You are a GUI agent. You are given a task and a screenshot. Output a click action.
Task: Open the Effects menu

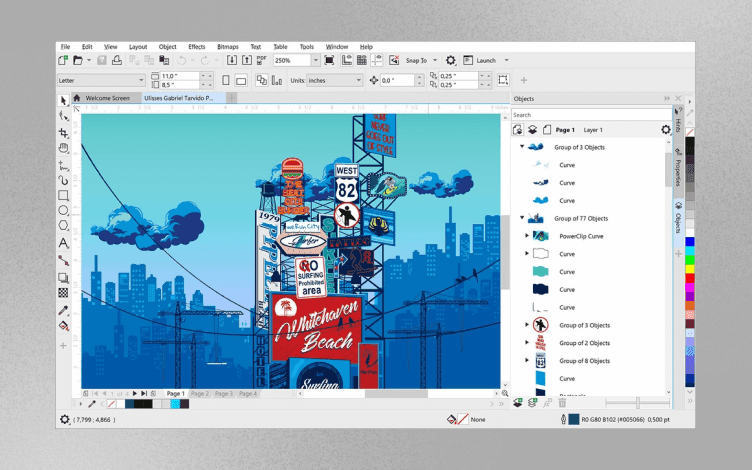click(x=197, y=47)
